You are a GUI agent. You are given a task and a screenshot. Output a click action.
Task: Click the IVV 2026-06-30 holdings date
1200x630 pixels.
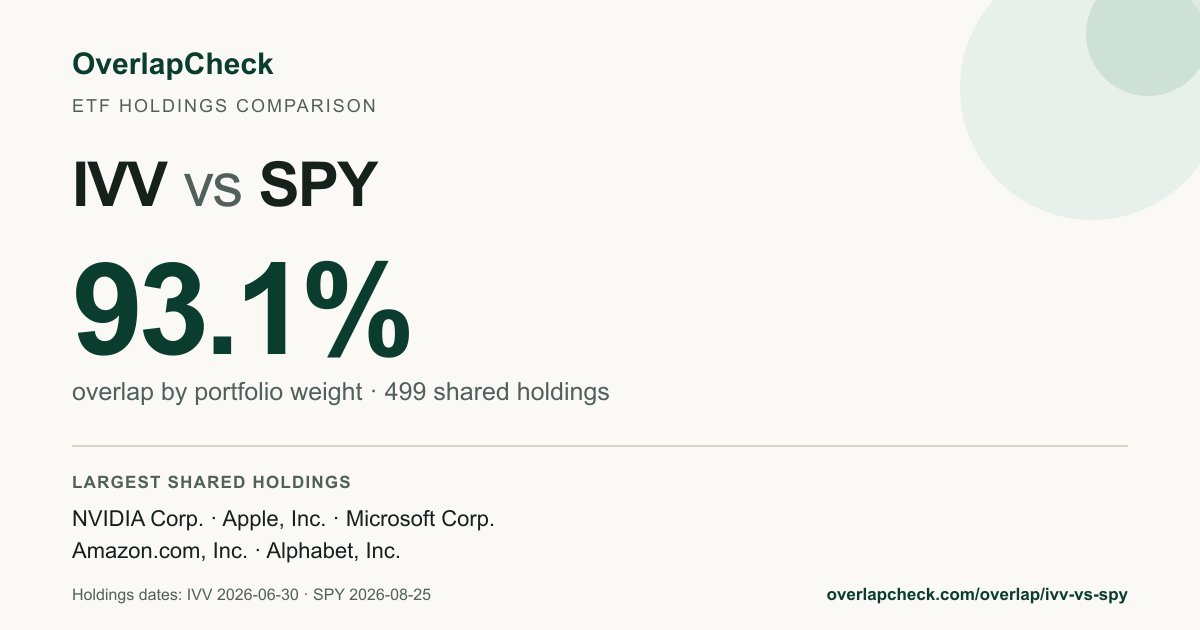point(243,595)
